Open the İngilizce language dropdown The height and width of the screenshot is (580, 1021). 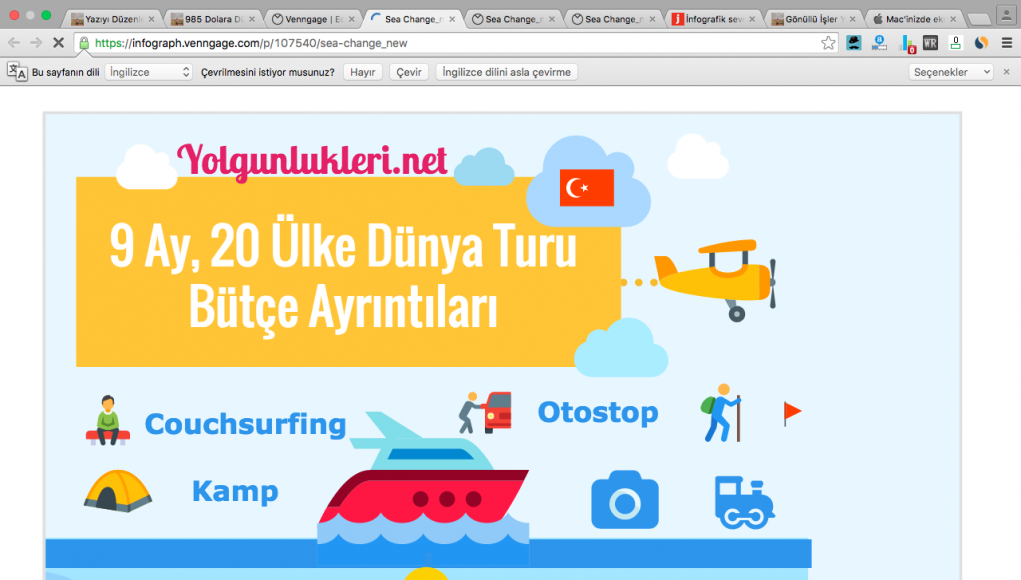[x=149, y=72]
